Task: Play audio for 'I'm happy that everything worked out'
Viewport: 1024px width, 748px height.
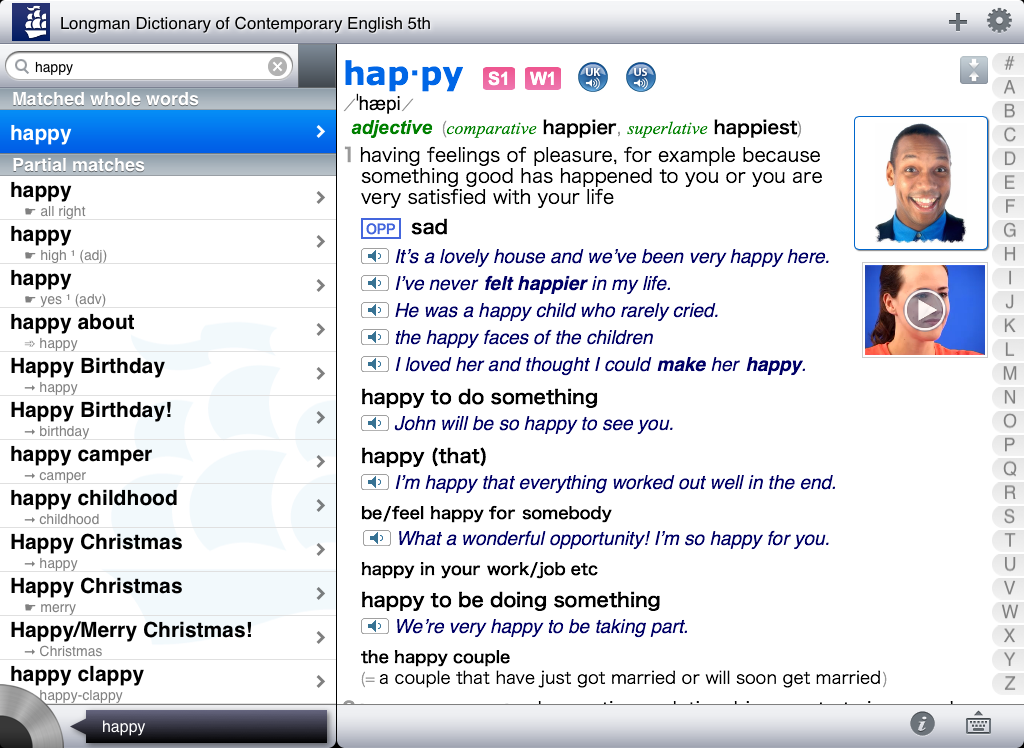Action: (x=375, y=482)
